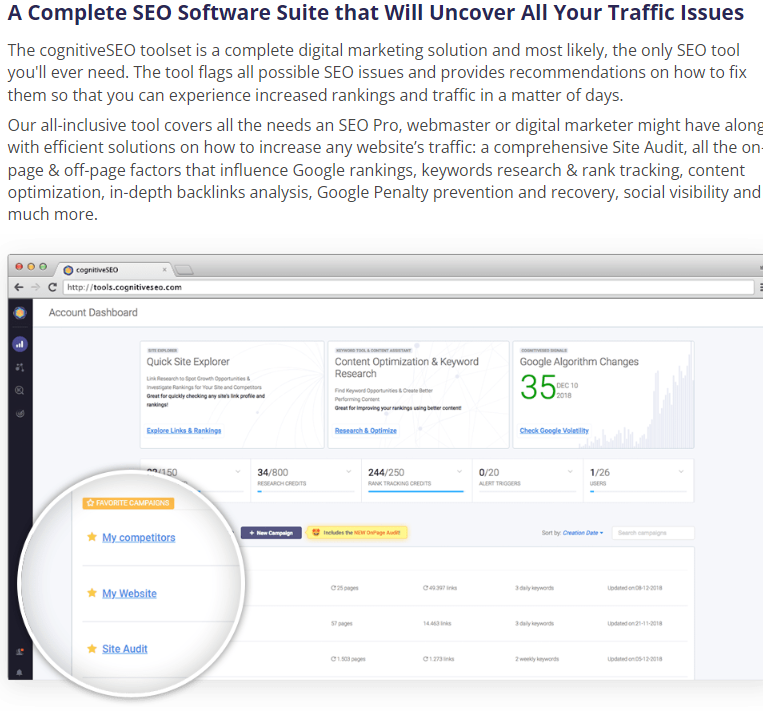Expand the Users 1/26 chevron
Image resolution: width=763 pixels, height=717 pixels.
click(681, 472)
